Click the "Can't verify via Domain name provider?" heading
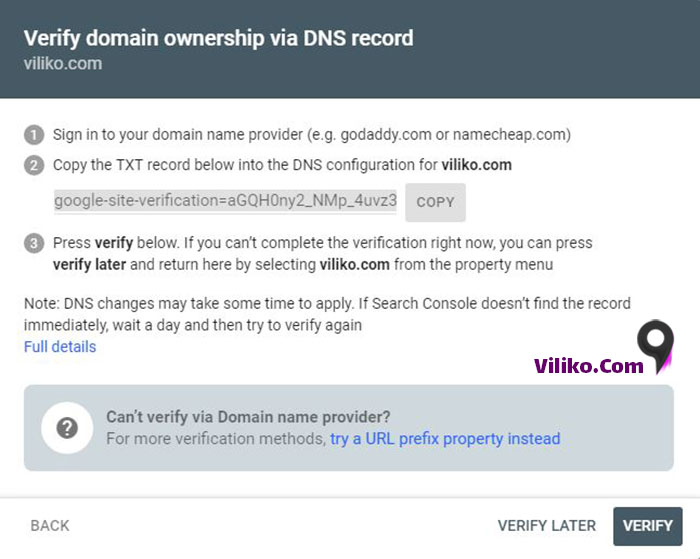Viewport: 700px width, 559px height. pos(248,417)
